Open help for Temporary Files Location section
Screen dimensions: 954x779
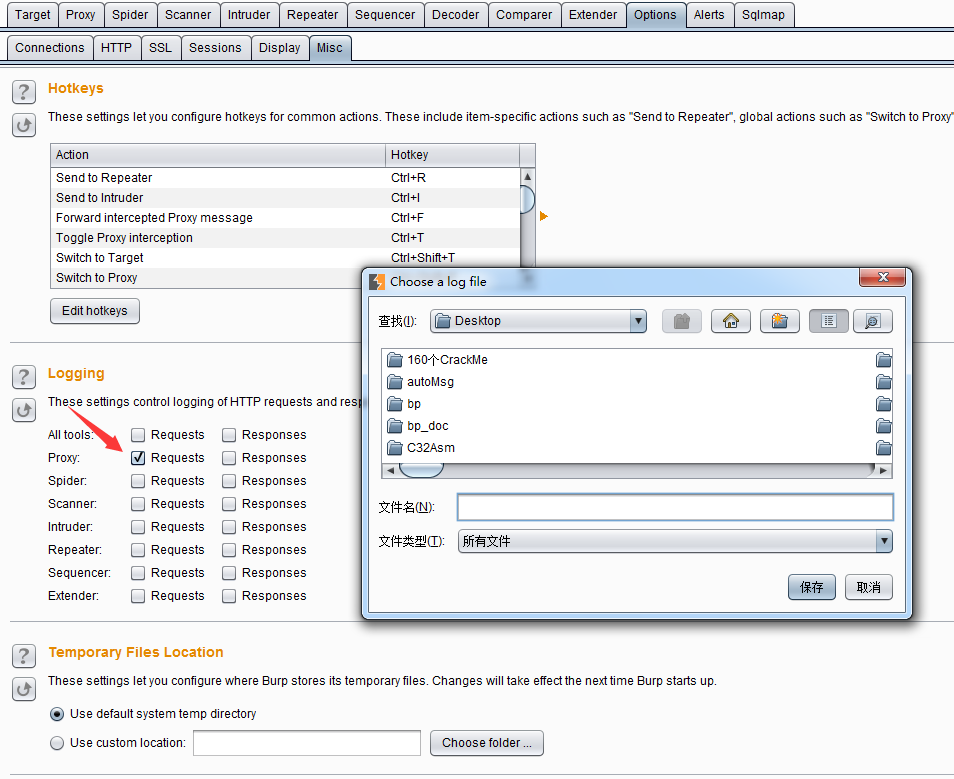[24, 656]
